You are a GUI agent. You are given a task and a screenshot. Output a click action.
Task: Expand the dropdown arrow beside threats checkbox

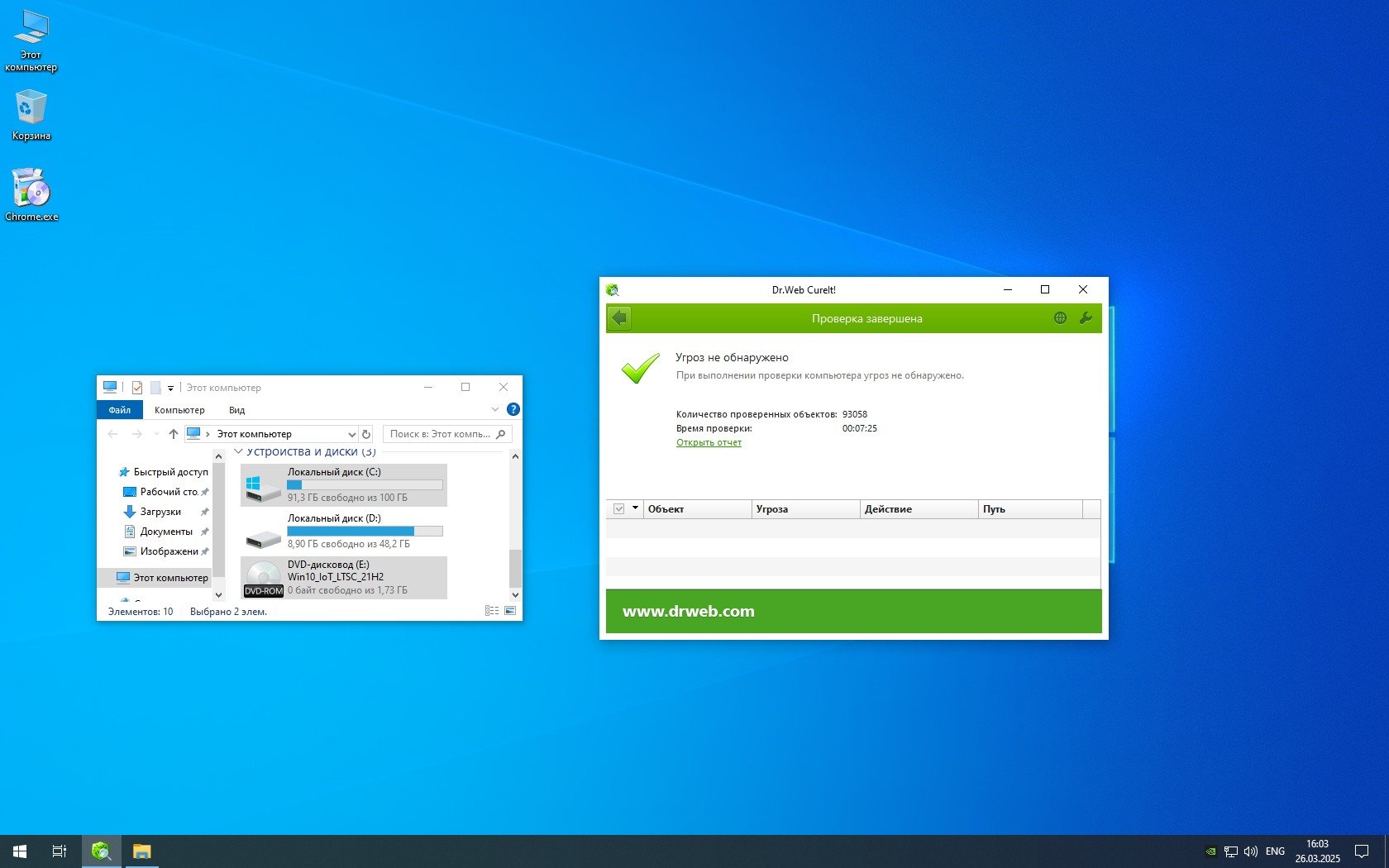coord(635,508)
